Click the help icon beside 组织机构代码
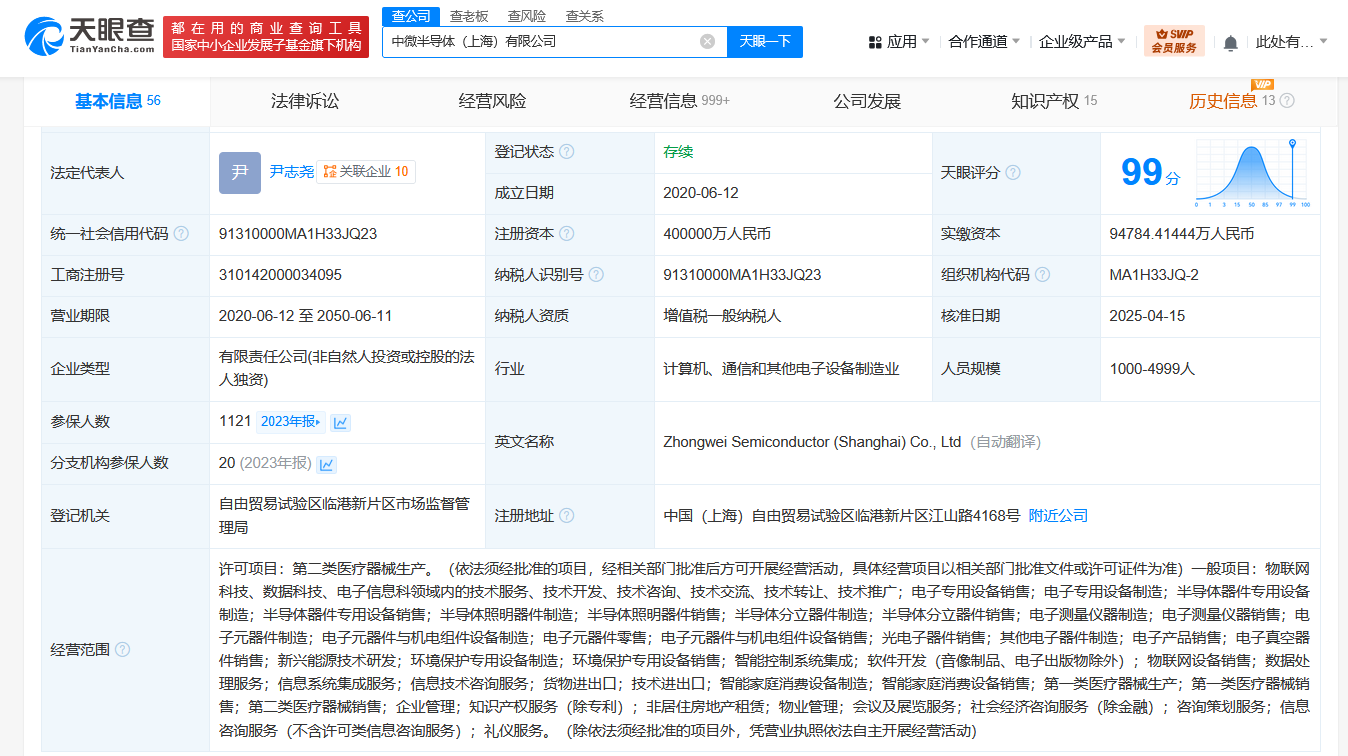 point(1043,275)
